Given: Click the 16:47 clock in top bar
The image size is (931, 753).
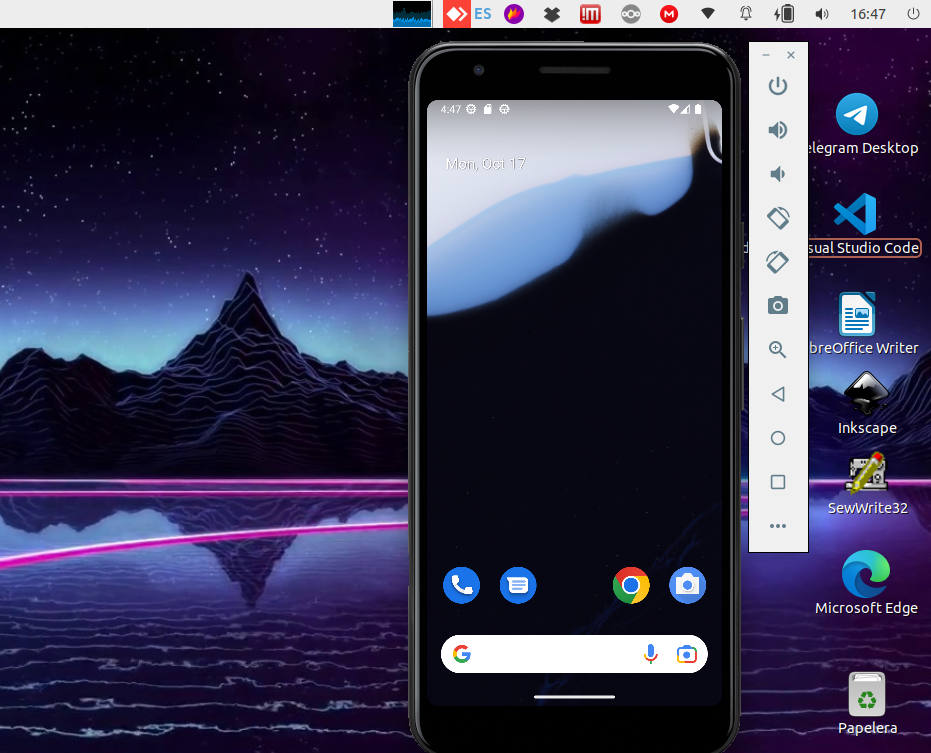Looking at the screenshot, I should [x=867, y=14].
